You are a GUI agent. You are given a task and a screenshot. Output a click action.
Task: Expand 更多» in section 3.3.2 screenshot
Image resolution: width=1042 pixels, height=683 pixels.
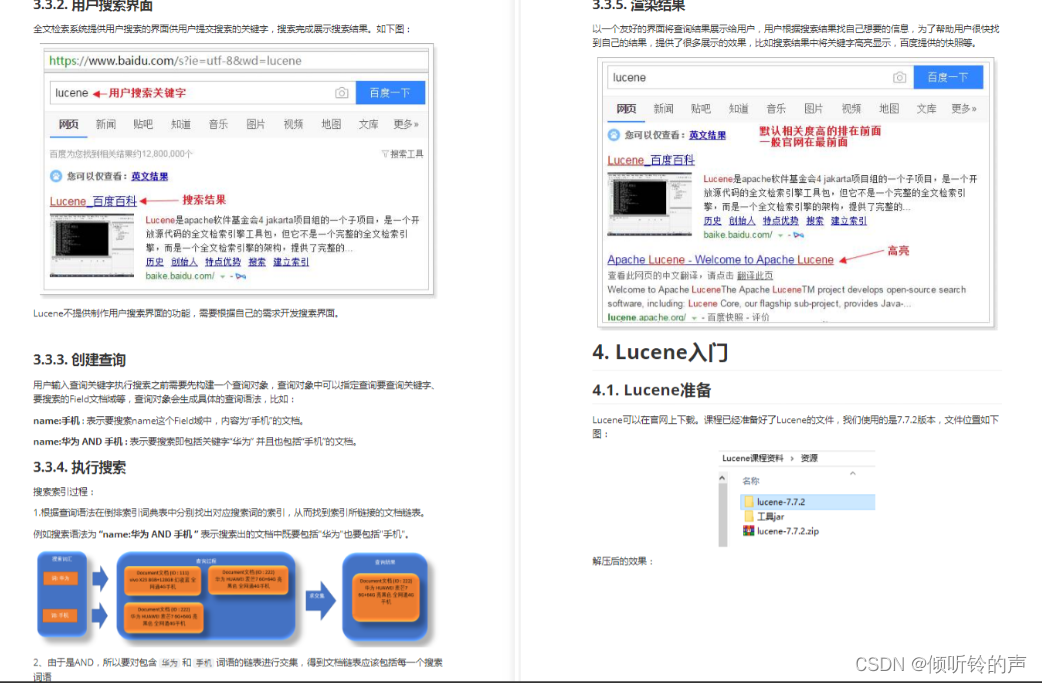click(x=406, y=124)
